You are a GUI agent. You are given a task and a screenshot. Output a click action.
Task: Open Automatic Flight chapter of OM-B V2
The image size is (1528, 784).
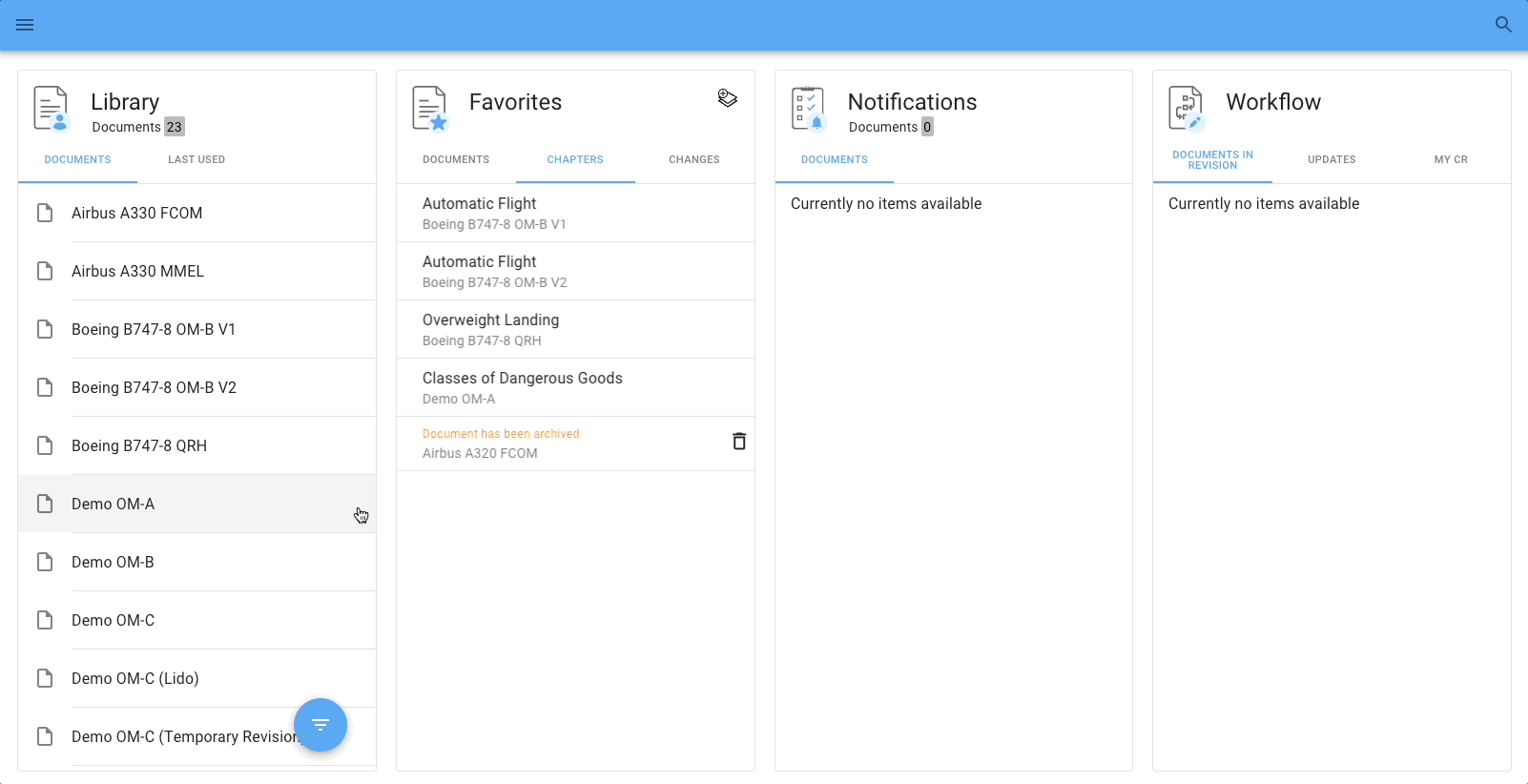pyautogui.click(x=575, y=271)
